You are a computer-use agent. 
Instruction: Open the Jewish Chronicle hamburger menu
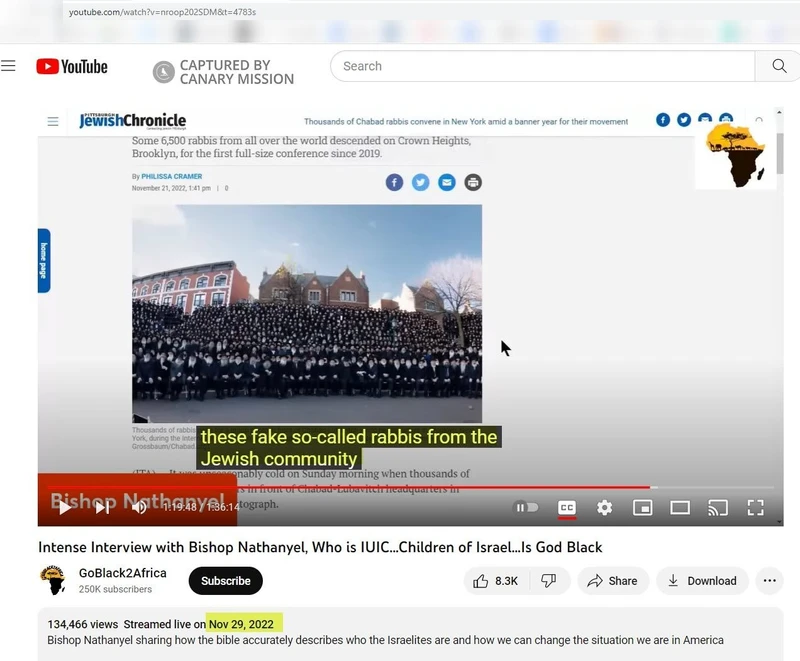click(53, 120)
